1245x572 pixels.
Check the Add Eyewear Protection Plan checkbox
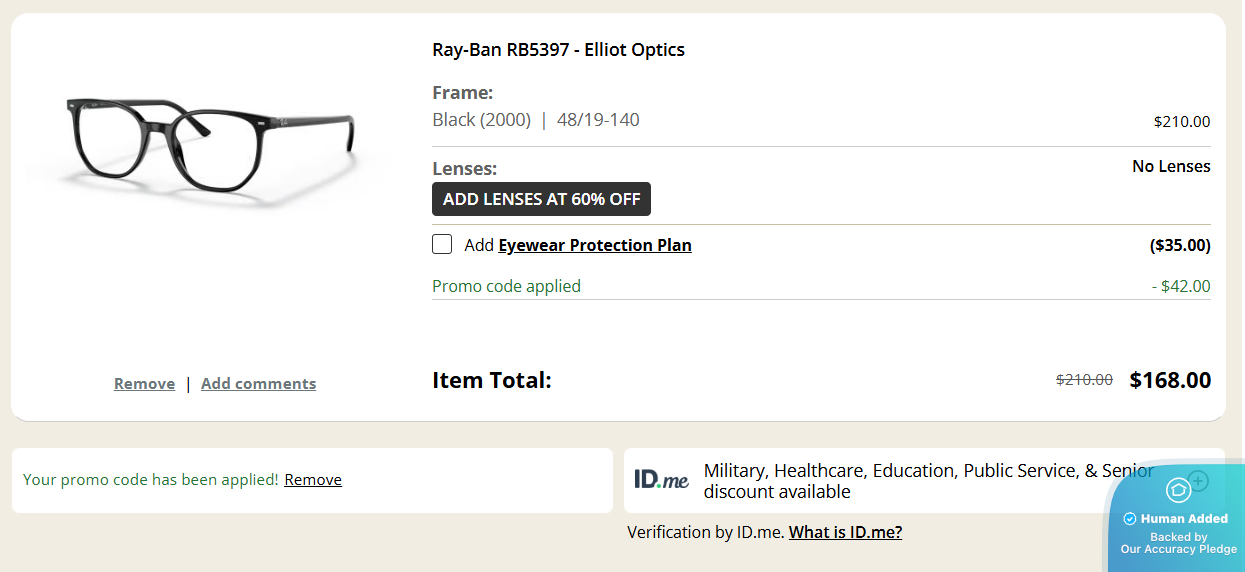coord(442,245)
